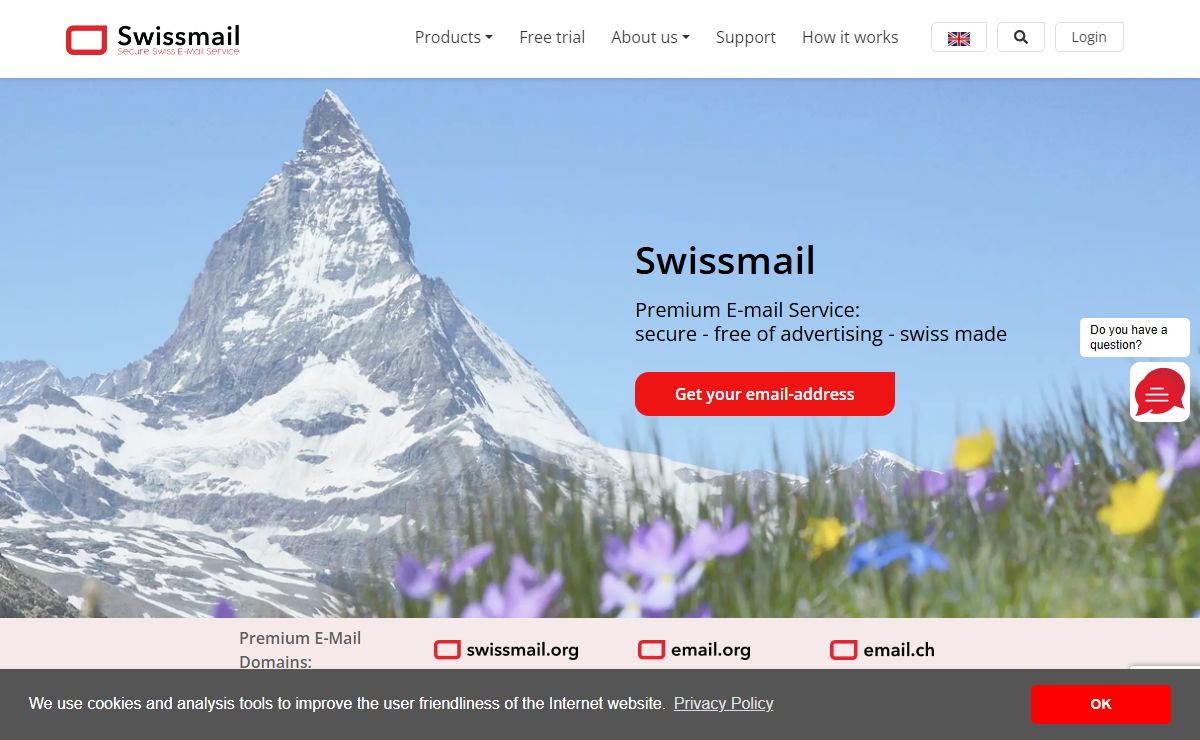Click the Login button
This screenshot has height=740, width=1200.
pos(1089,37)
